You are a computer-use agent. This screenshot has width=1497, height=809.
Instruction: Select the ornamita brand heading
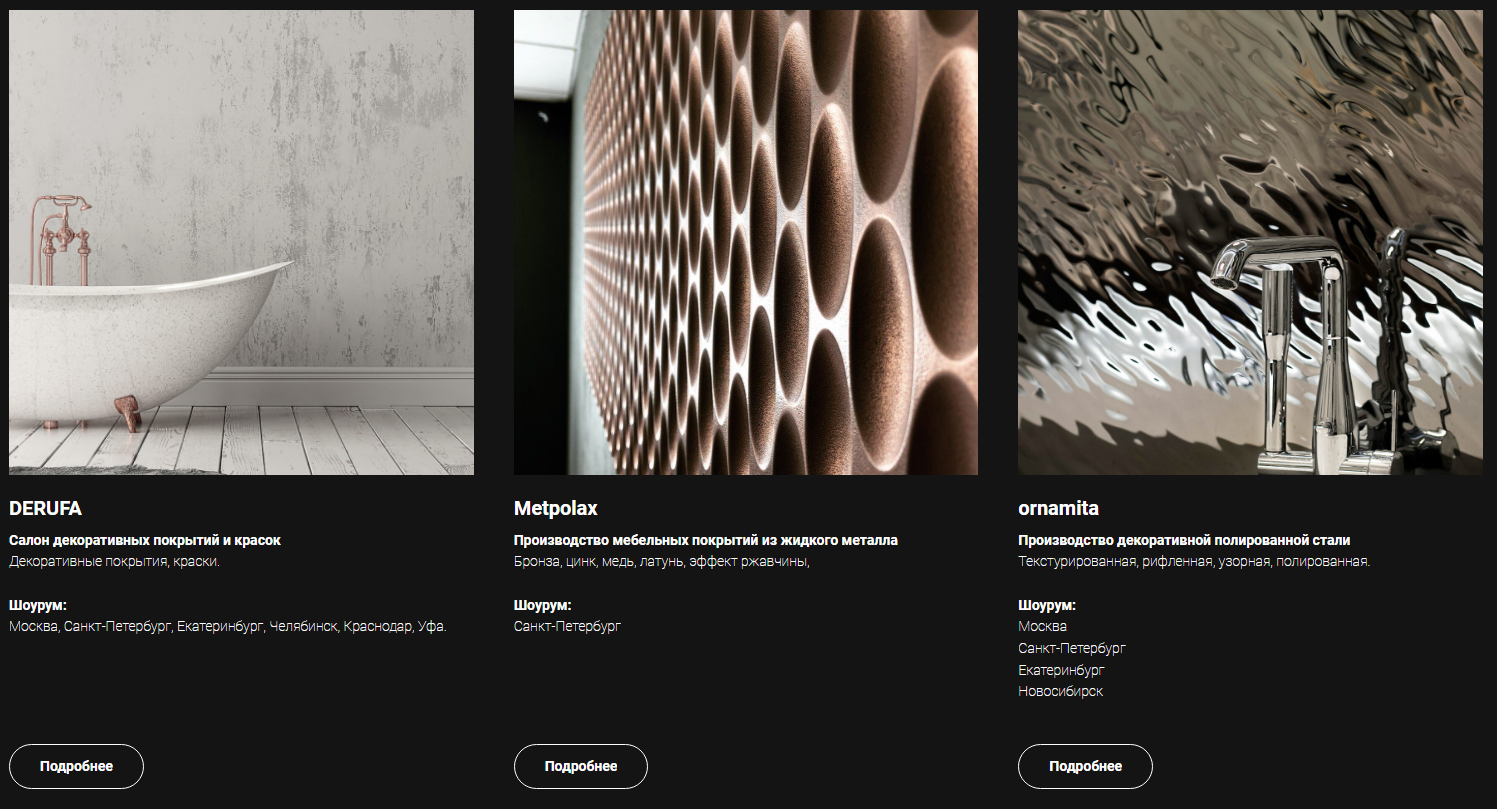coord(1058,509)
